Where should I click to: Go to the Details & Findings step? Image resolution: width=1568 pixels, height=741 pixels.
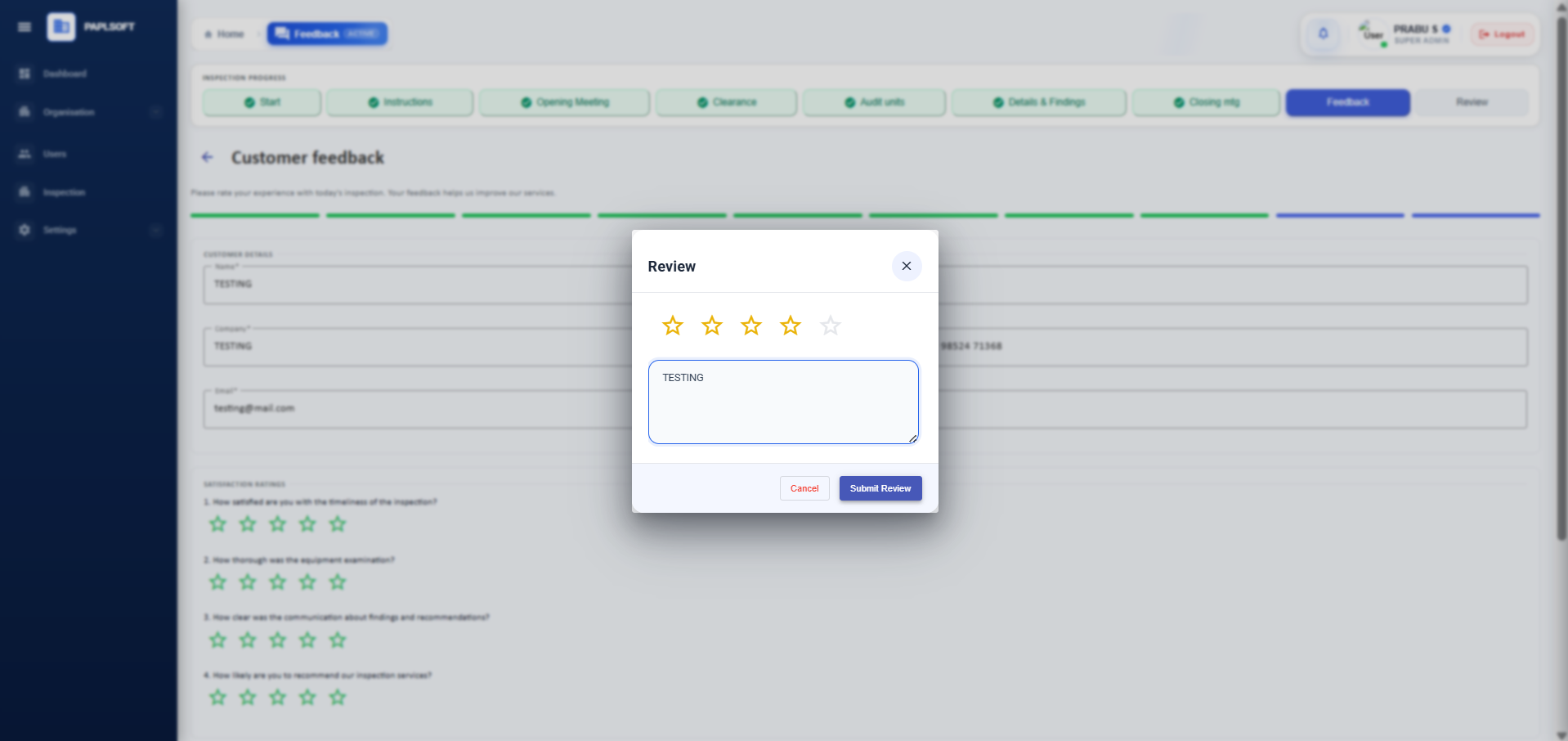pos(1038,102)
